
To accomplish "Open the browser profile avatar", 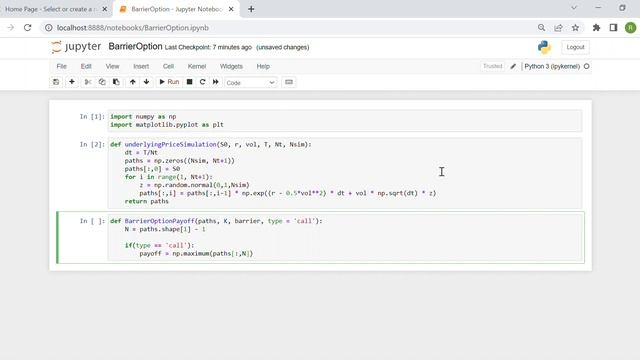I will point(630,28).
